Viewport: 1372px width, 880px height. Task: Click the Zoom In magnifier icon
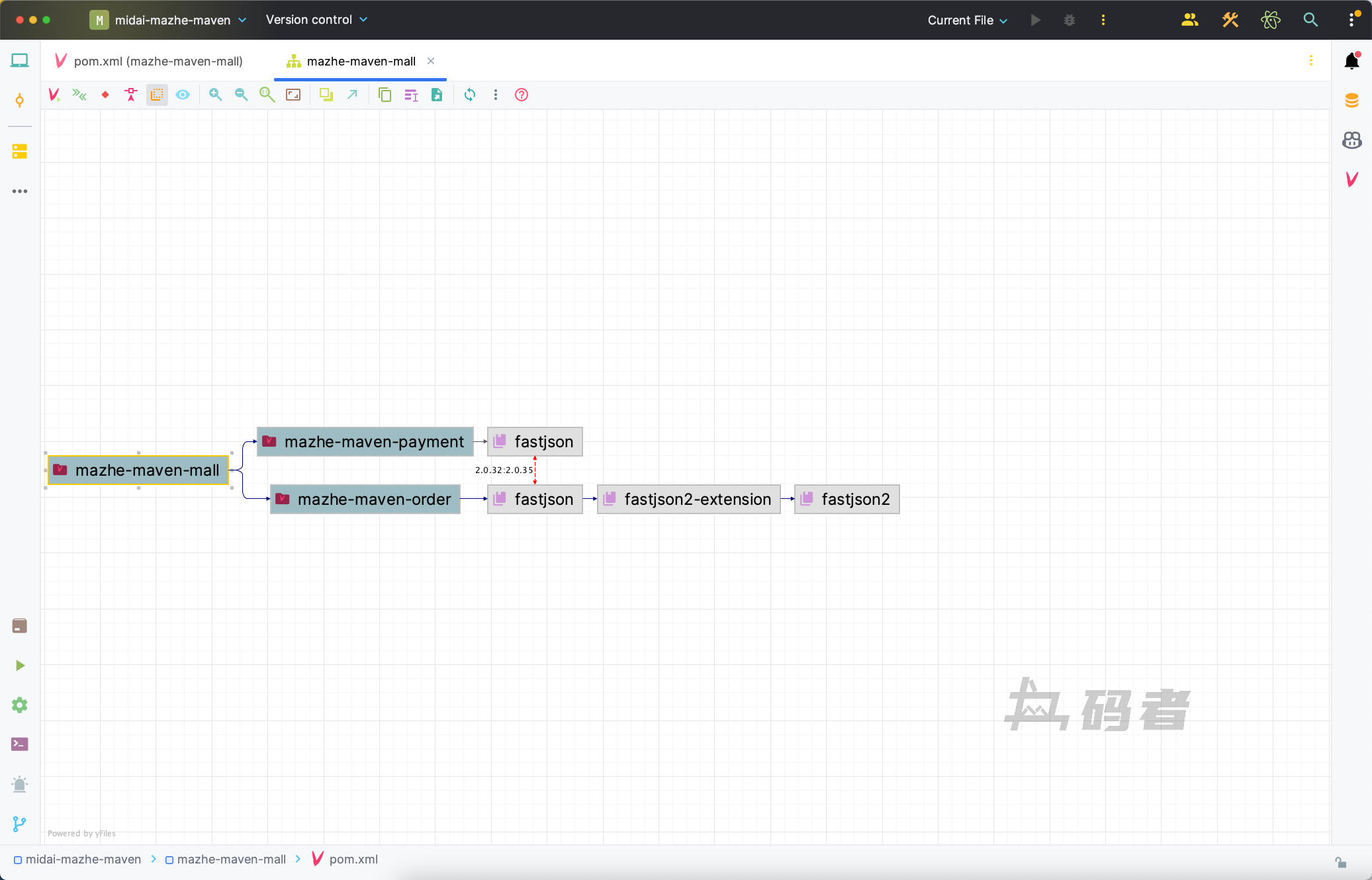[215, 95]
